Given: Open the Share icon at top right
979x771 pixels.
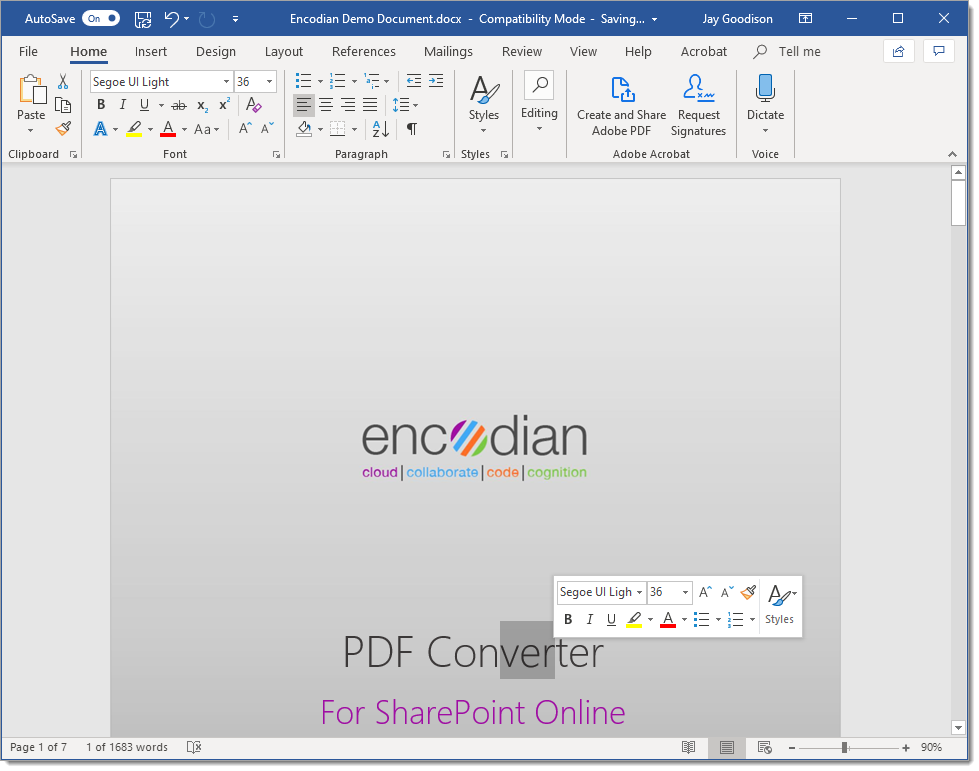Looking at the screenshot, I should [x=898, y=52].
